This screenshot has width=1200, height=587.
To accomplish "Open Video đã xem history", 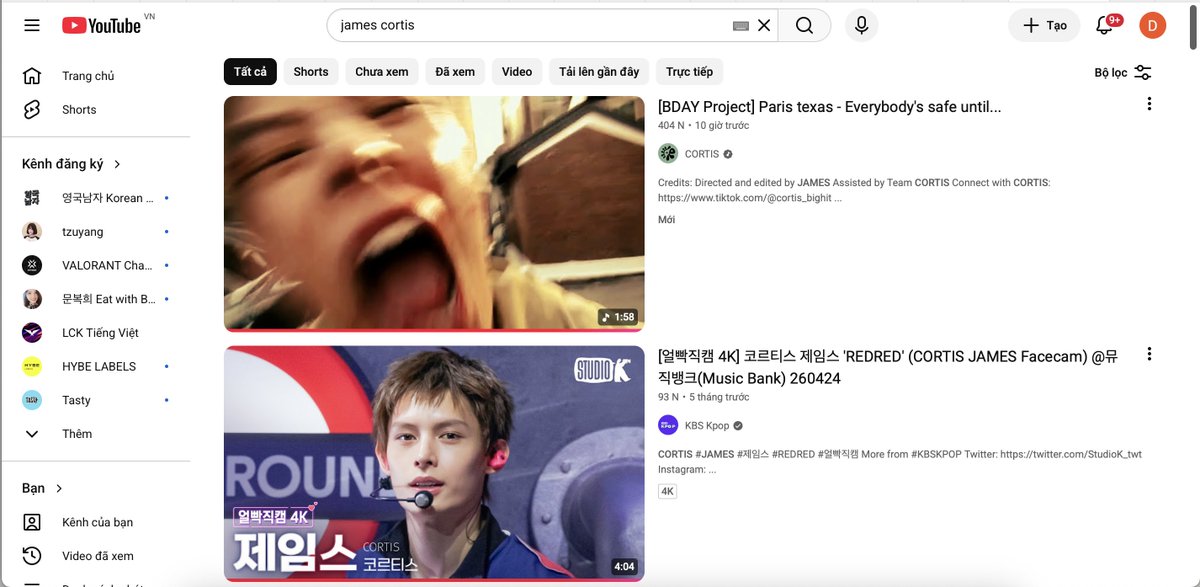I will (96, 556).
